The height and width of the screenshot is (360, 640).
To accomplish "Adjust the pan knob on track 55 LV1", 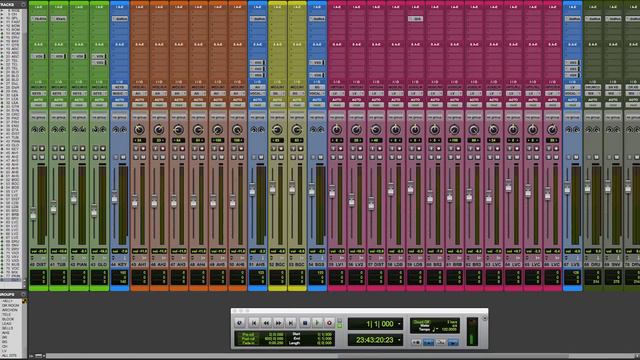I will point(336,130).
